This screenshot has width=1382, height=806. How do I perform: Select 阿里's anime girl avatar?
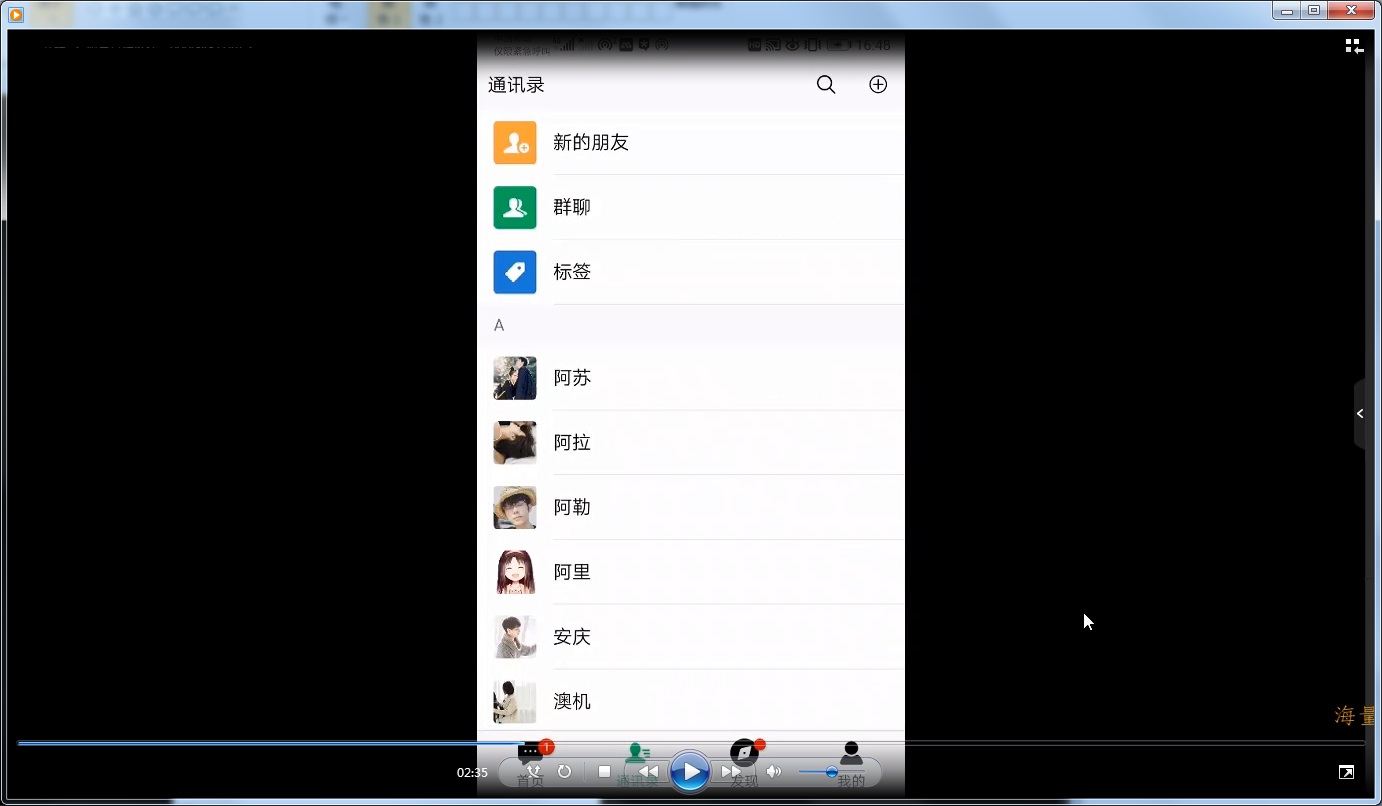tap(515, 572)
